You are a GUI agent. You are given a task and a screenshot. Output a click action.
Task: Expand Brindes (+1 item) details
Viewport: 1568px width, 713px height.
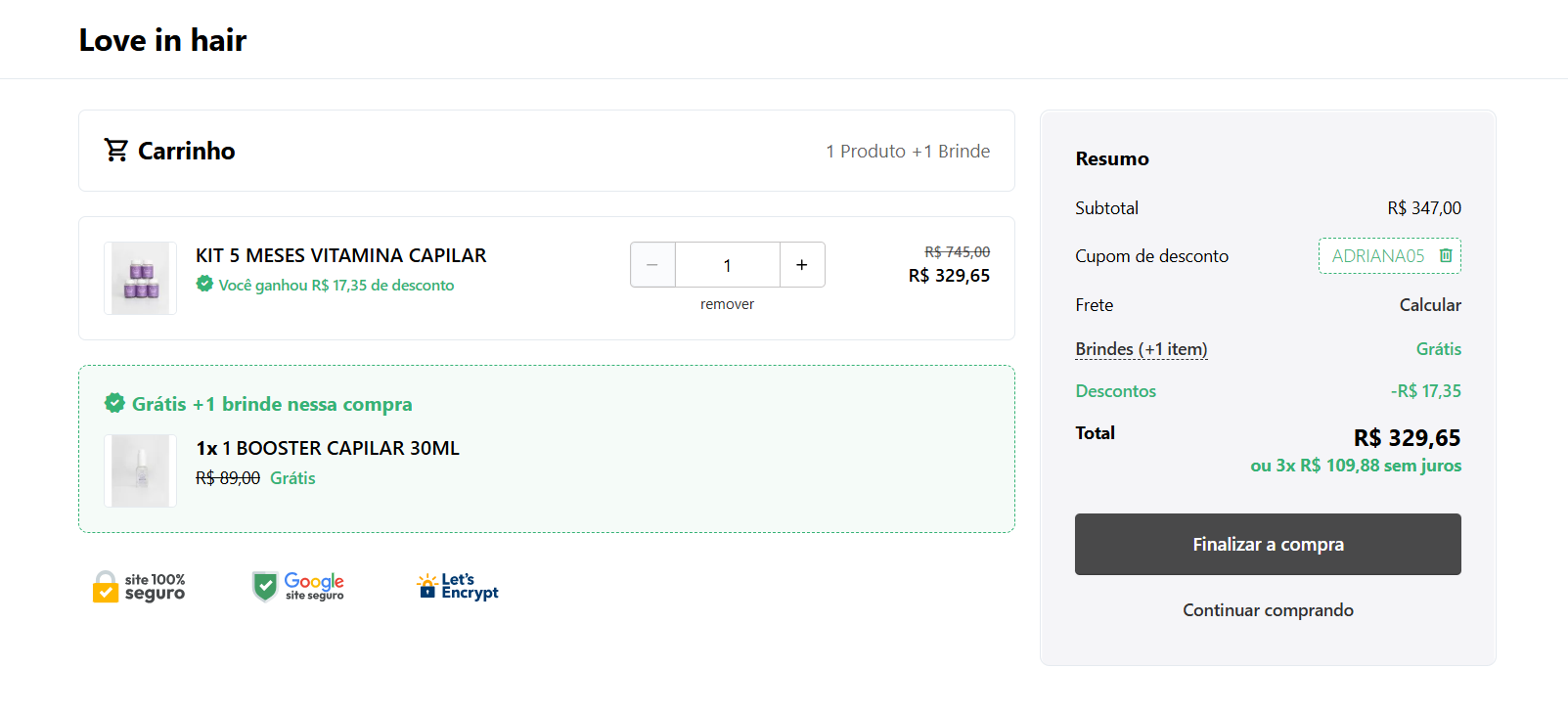(1142, 349)
